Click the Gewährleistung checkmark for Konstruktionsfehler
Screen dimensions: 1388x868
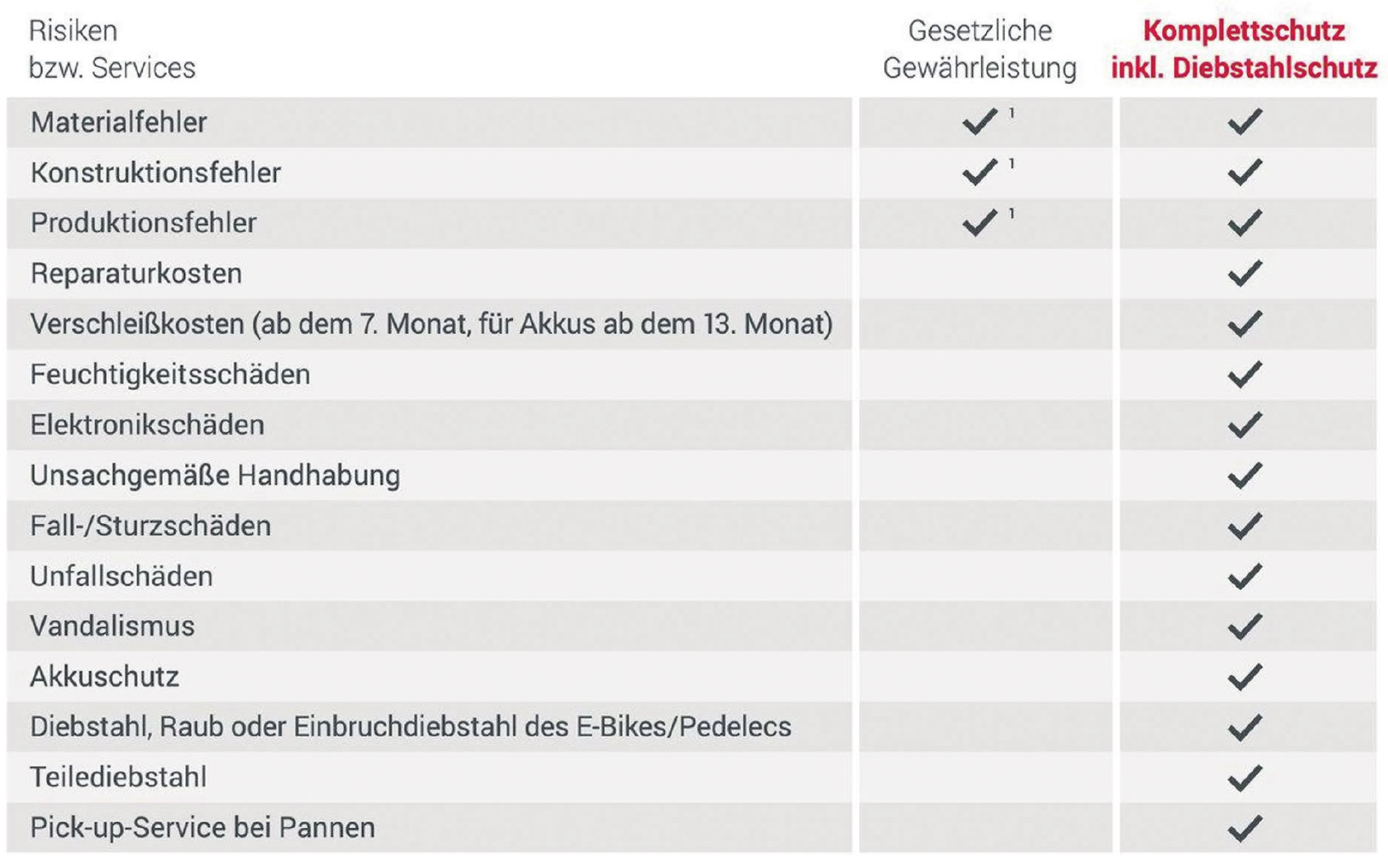click(x=979, y=172)
